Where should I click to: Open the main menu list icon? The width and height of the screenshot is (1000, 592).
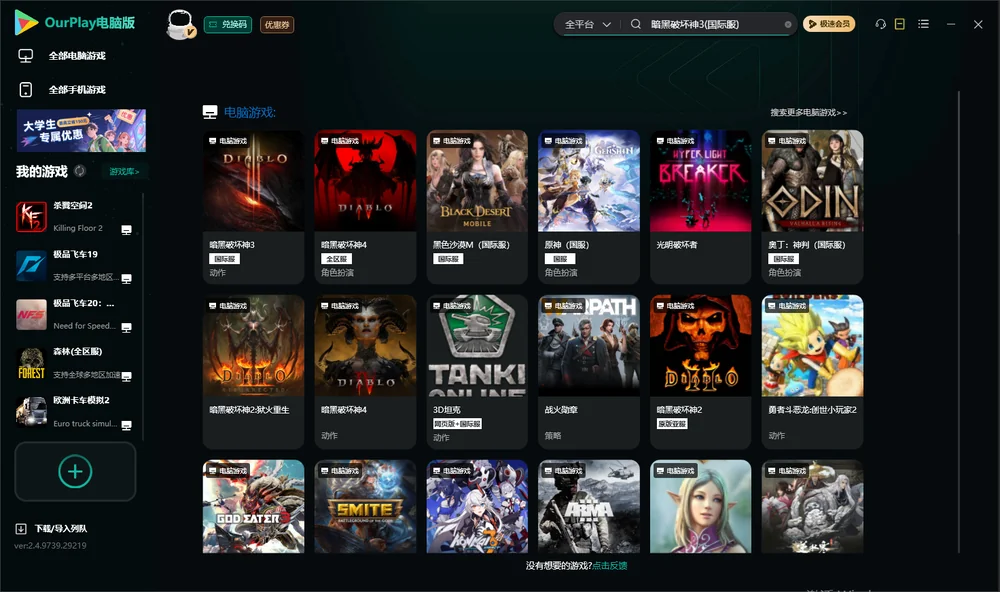point(923,24)
